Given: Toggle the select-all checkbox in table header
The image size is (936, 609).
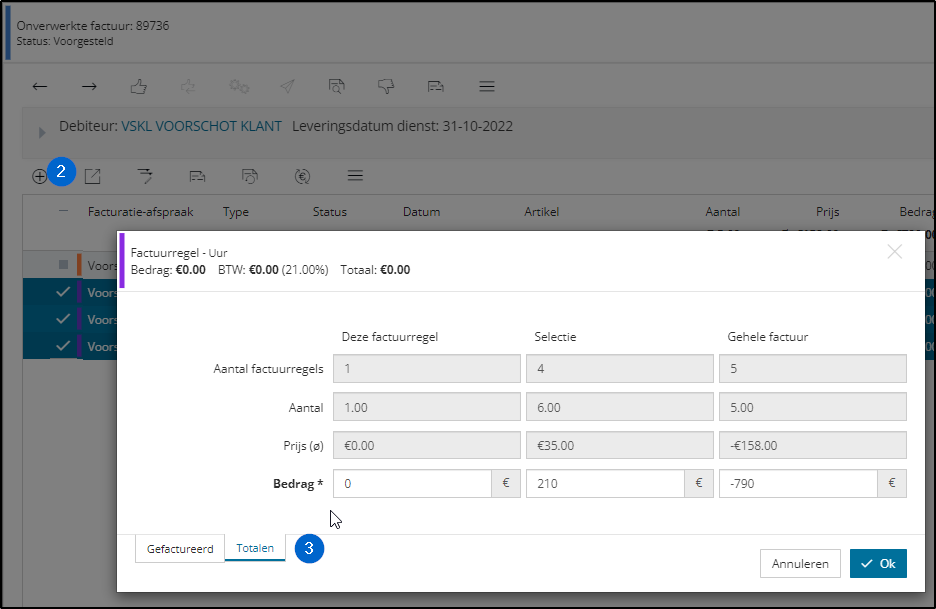Looking at the screenshot, I should point(63,211).
